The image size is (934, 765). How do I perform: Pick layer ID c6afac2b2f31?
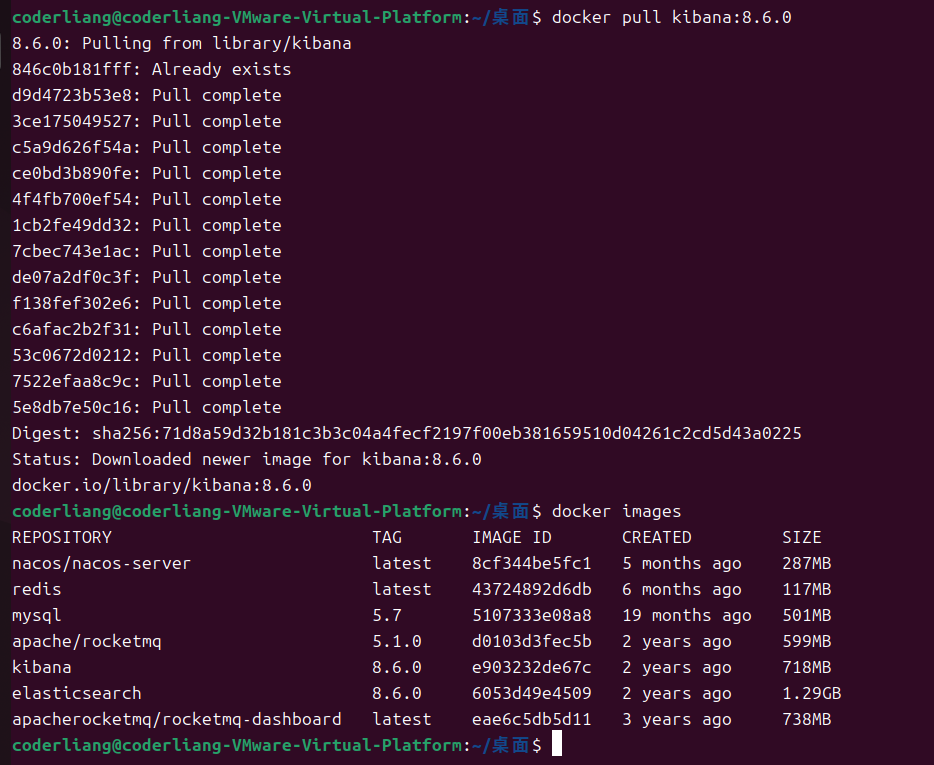click(72, 329)
